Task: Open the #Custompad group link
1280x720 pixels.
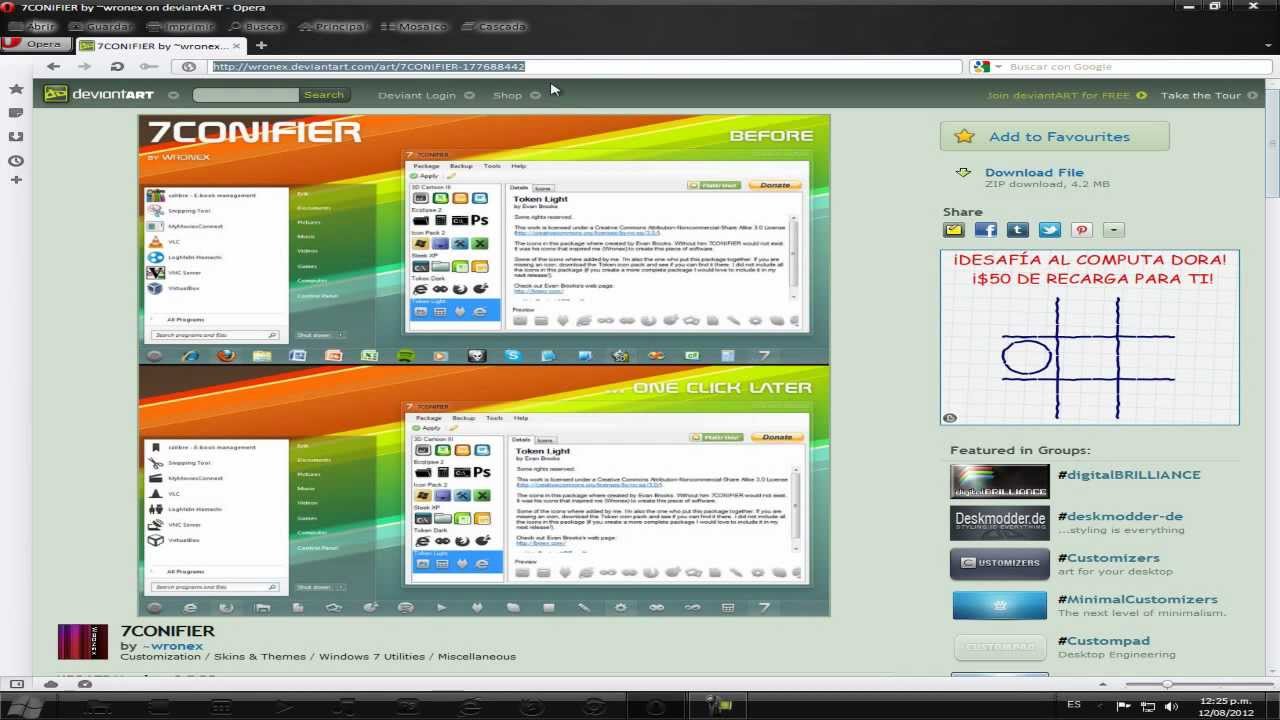Action: (x=1104, y=641)
